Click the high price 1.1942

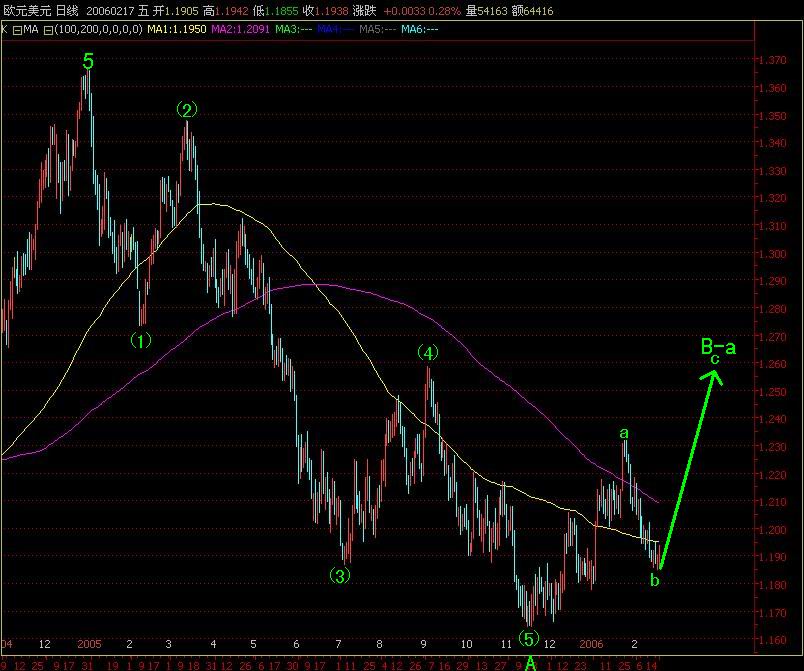[x=232, y=11]
